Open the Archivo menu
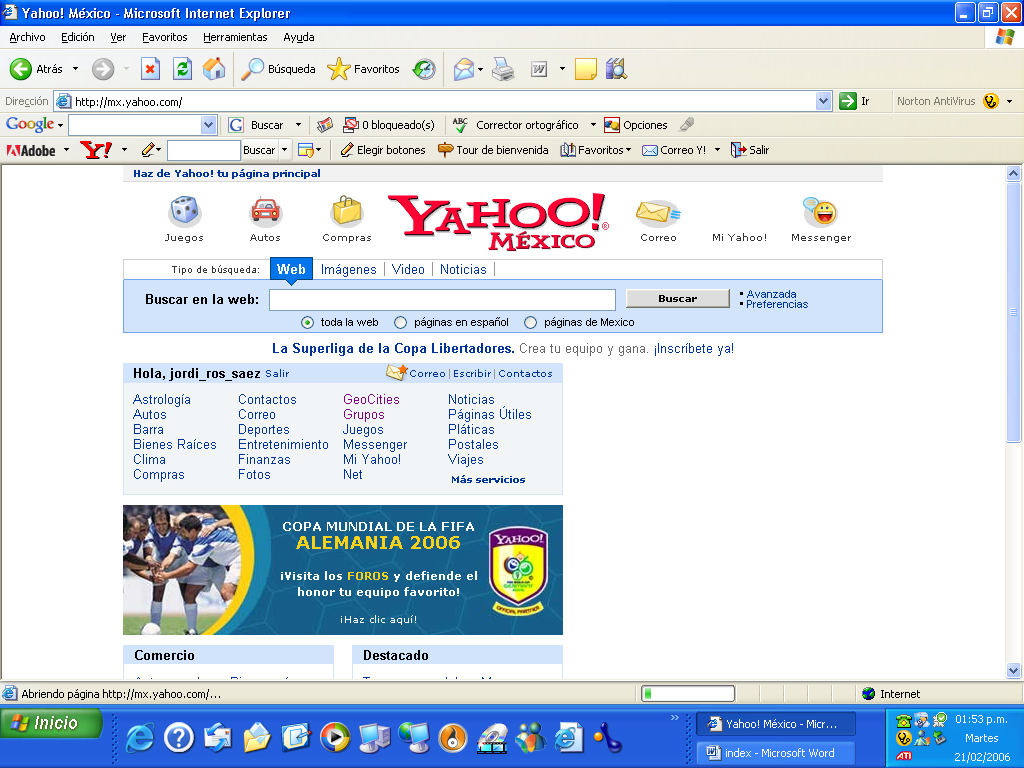The width and height of the screenshot is (1024, 768). [x=27, y=37]
